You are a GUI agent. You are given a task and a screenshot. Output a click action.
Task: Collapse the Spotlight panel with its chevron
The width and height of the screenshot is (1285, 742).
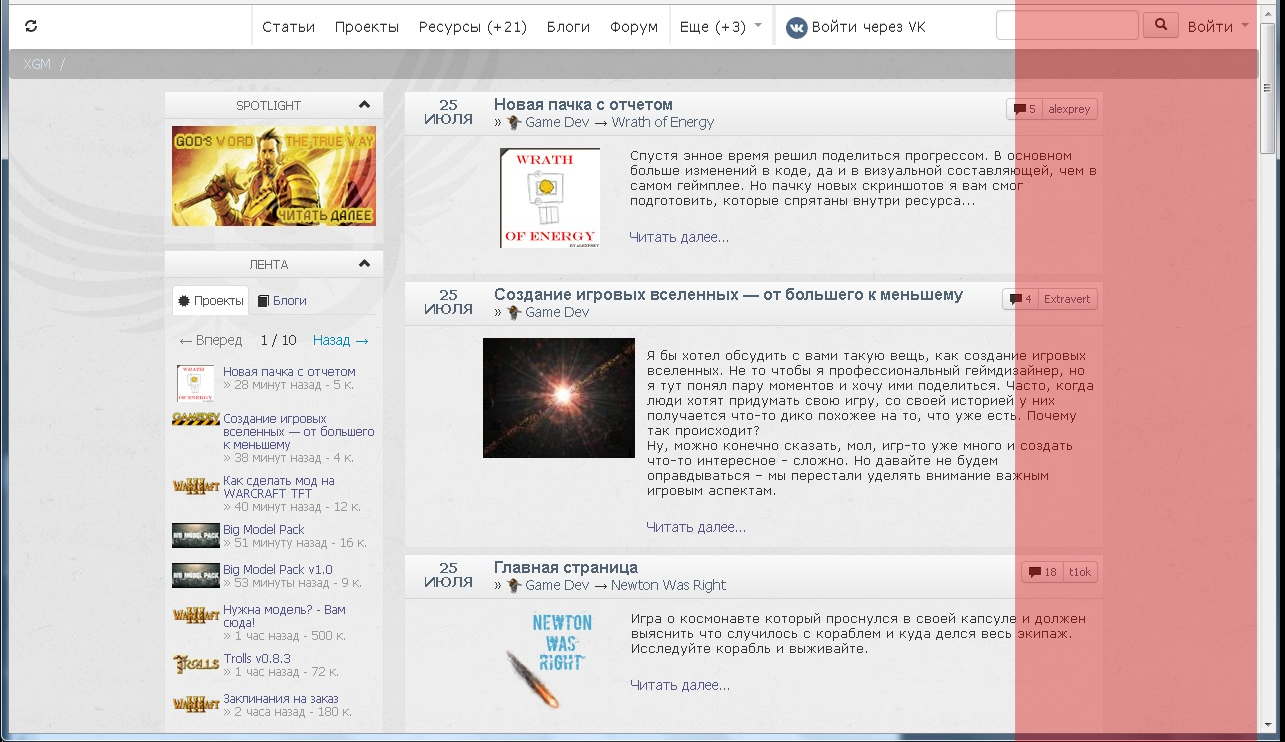[x=364, y=105]
